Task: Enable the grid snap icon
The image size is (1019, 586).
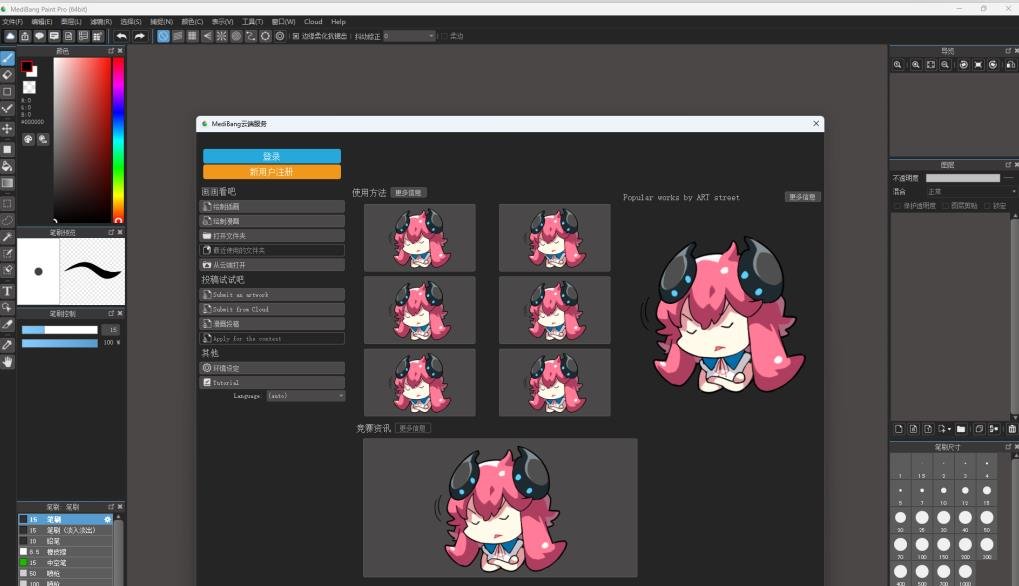Action: [192, 36]
